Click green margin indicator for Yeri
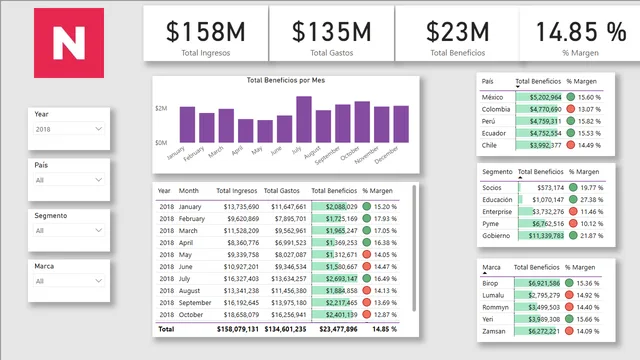Image resolution: width=640 pixels, height=360 pixels. tap(569, 319)
